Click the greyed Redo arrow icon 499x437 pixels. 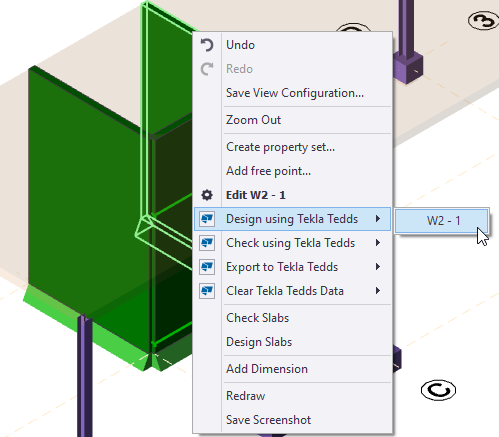point(207,69)
